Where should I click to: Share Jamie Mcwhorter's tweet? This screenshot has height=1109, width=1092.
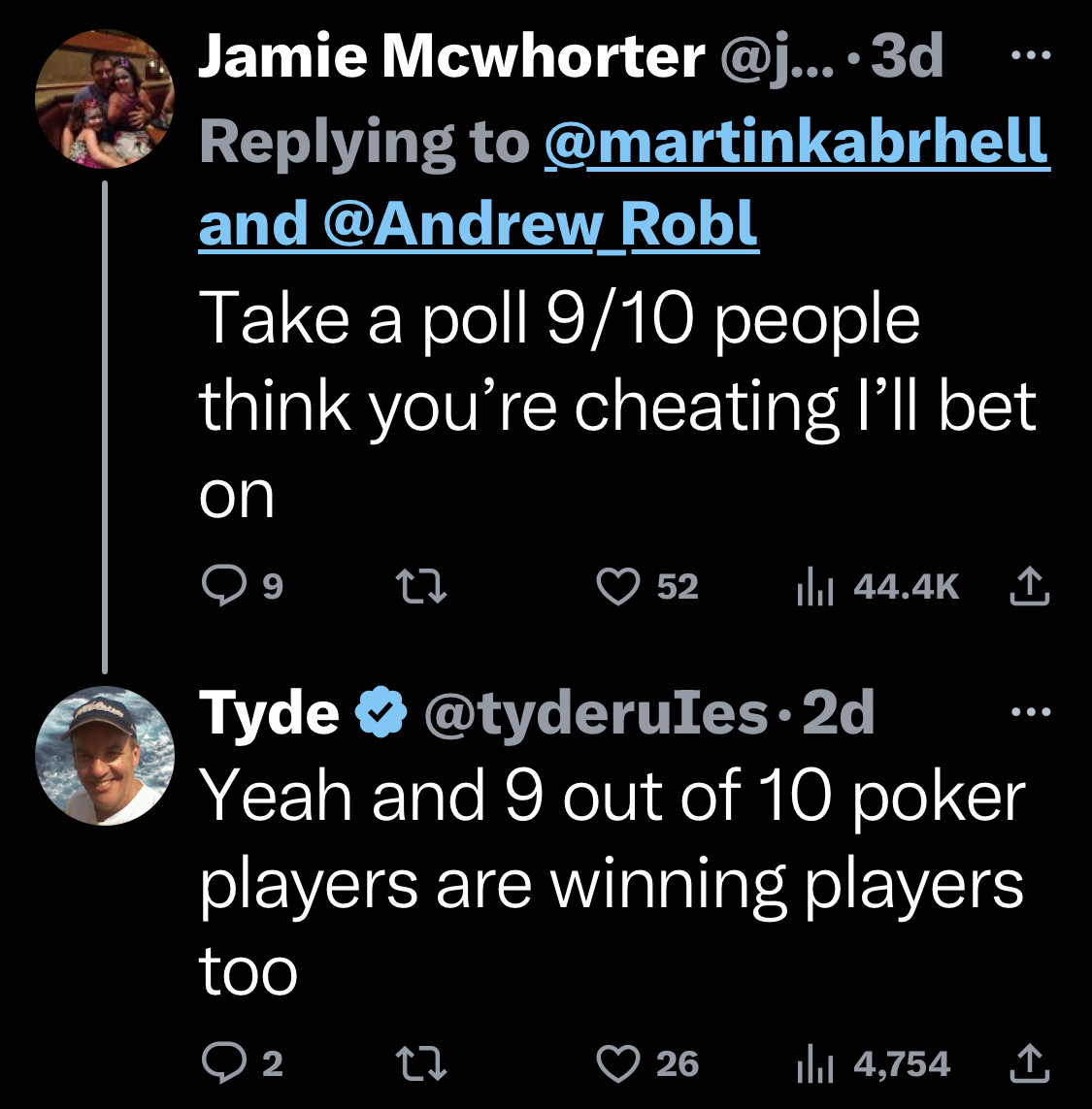(1029, 586)
